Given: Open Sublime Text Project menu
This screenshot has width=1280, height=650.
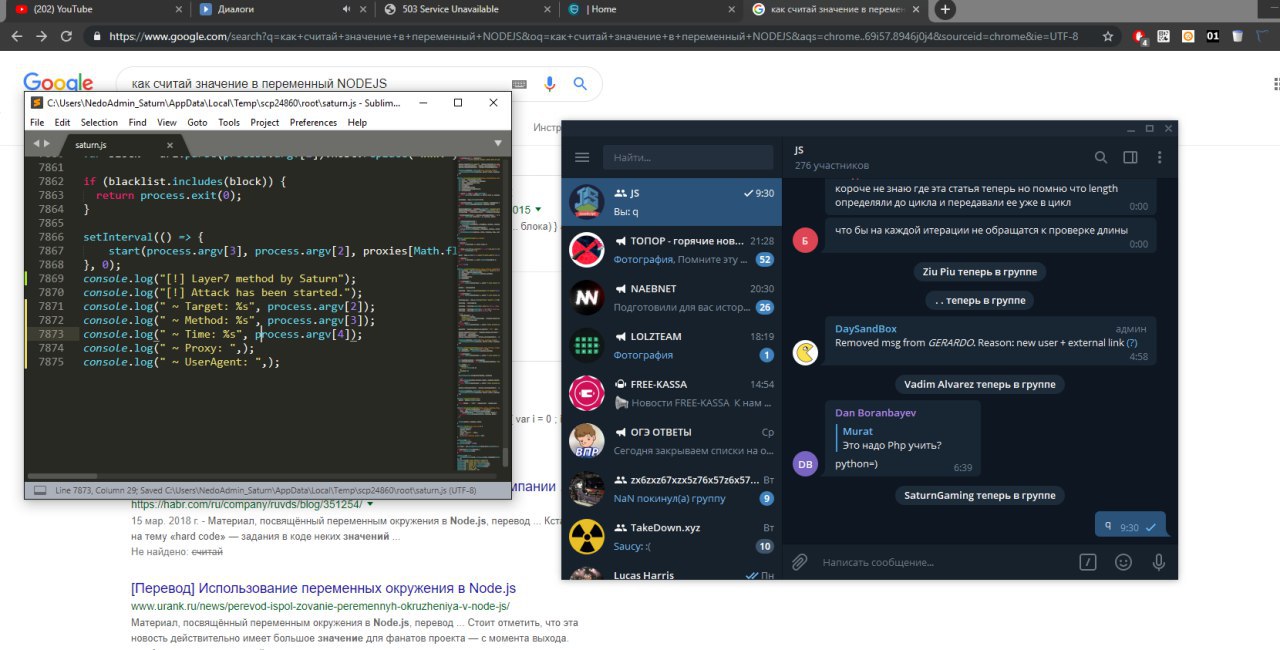Looking at the screenshot, I should [265, 122].
